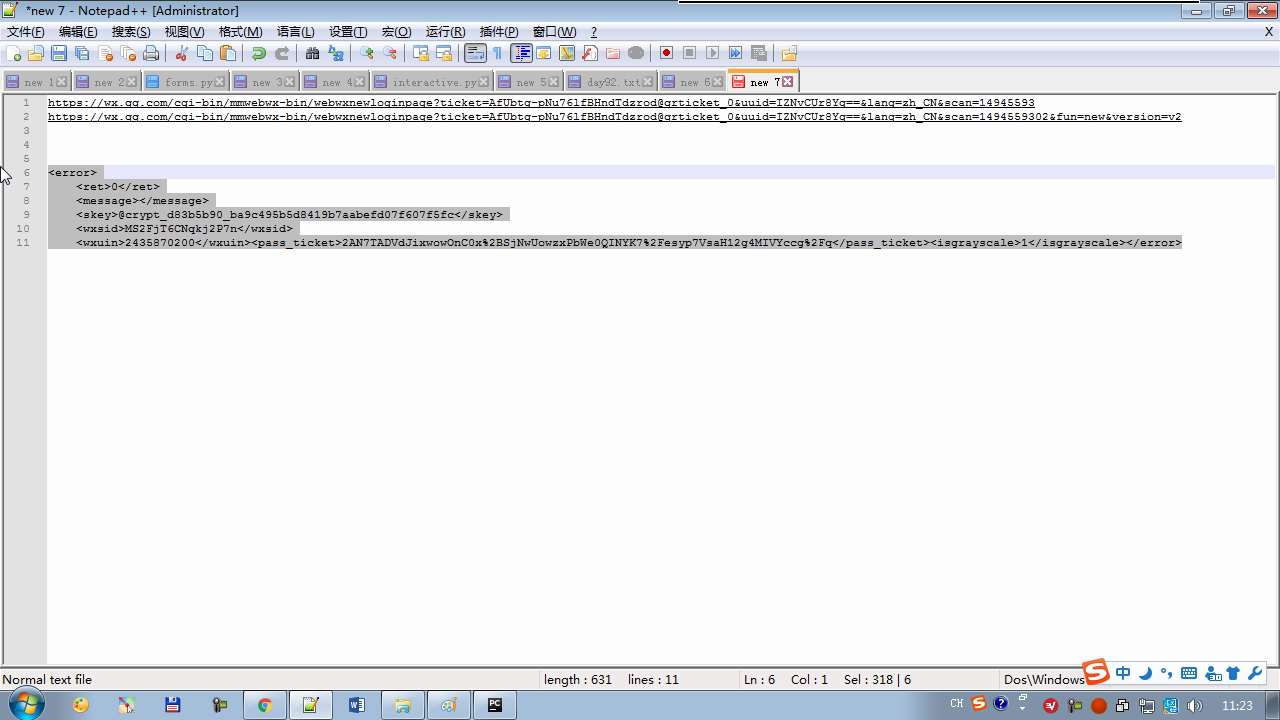Open the 设置(T) menu
The width and height of the screenshot is (1280, 720).
point(348,32)
